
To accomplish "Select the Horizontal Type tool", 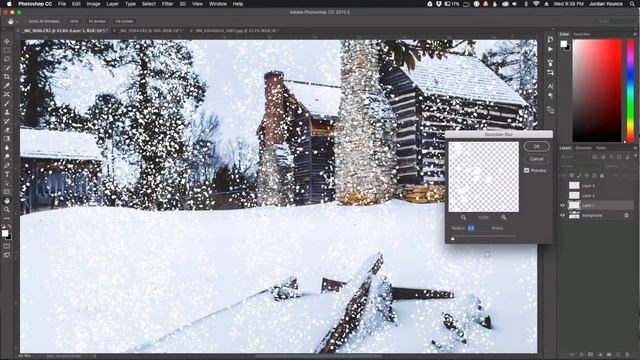I will coord(7,174).
